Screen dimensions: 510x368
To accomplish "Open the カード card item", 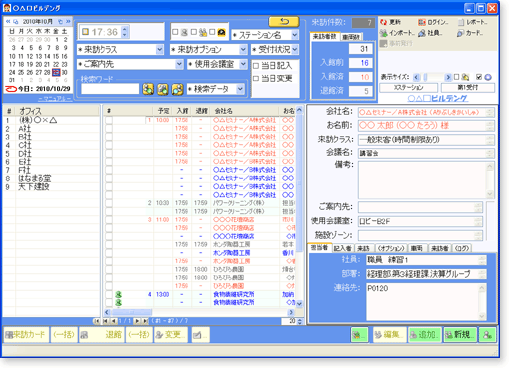I will pyautogui.click(x=470, y=33).
